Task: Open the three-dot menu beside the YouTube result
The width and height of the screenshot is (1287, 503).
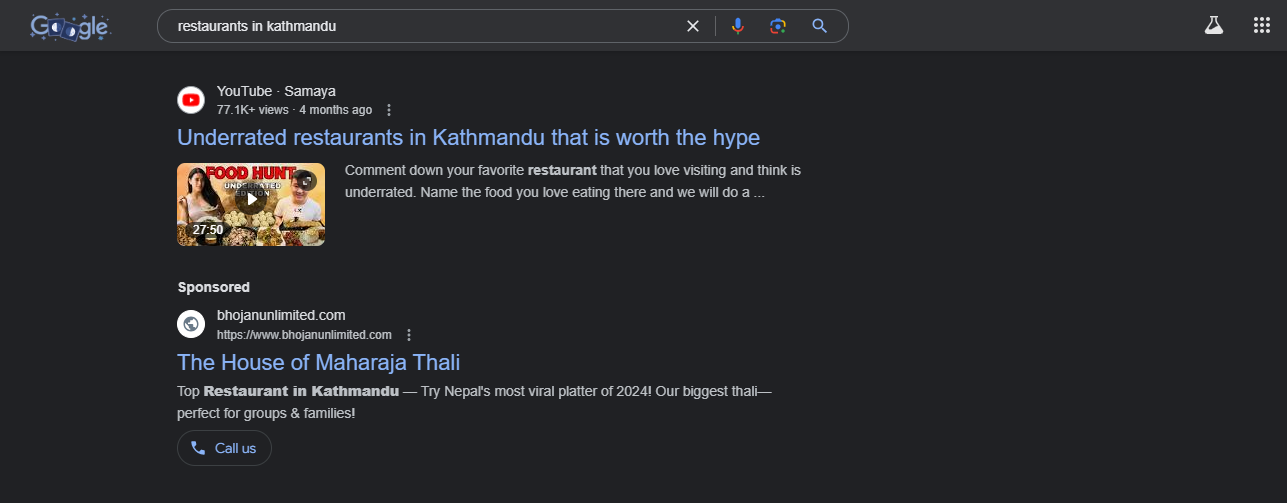Action: [389, 110]
